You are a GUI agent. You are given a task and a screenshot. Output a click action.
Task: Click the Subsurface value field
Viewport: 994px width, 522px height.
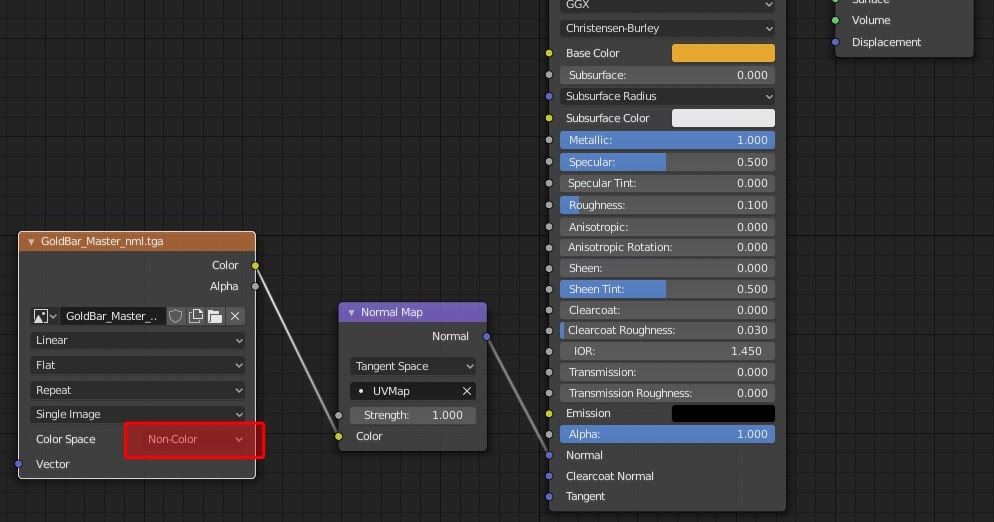pyautogui.click(x=668, y=75)
